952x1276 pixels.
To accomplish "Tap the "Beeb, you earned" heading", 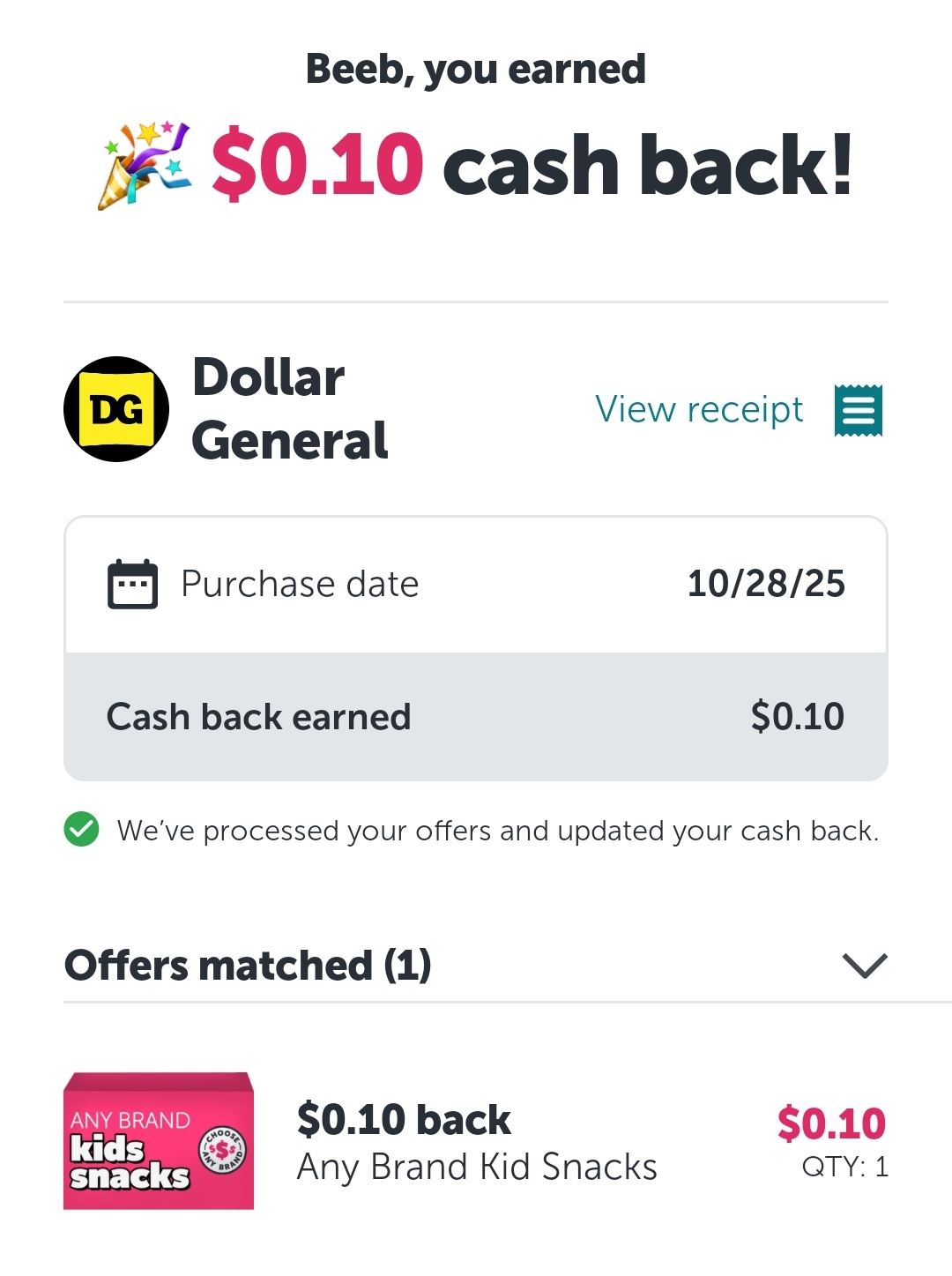I will pos(476,70).
